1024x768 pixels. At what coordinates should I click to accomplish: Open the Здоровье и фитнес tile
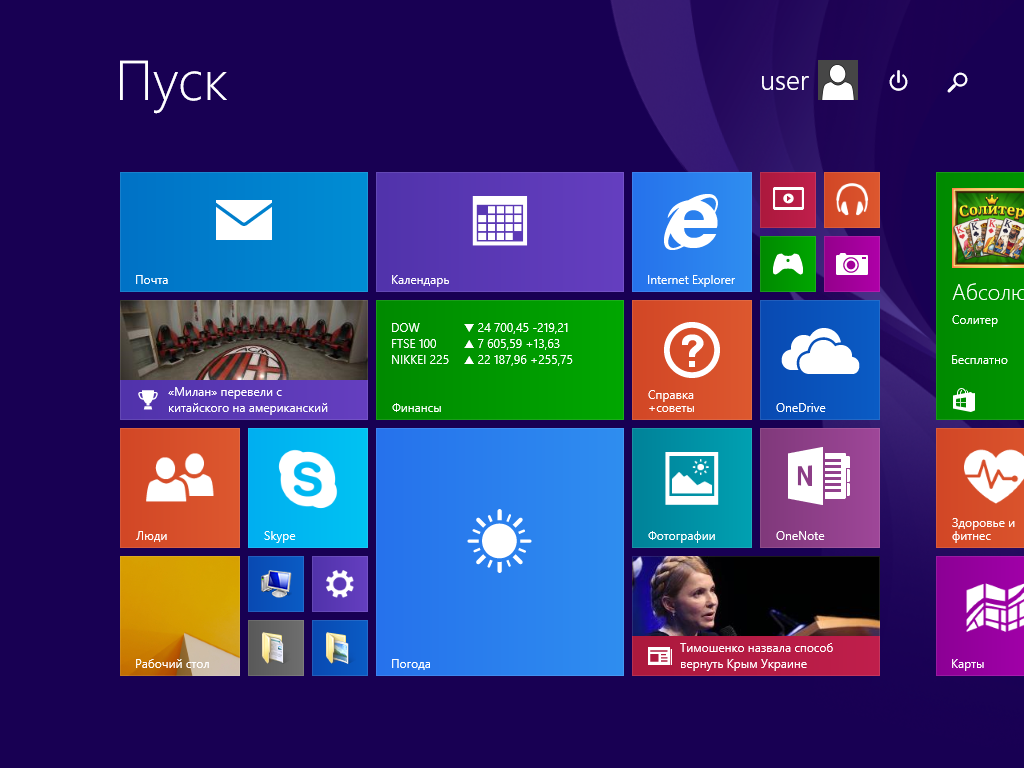[x=980, y=488]
